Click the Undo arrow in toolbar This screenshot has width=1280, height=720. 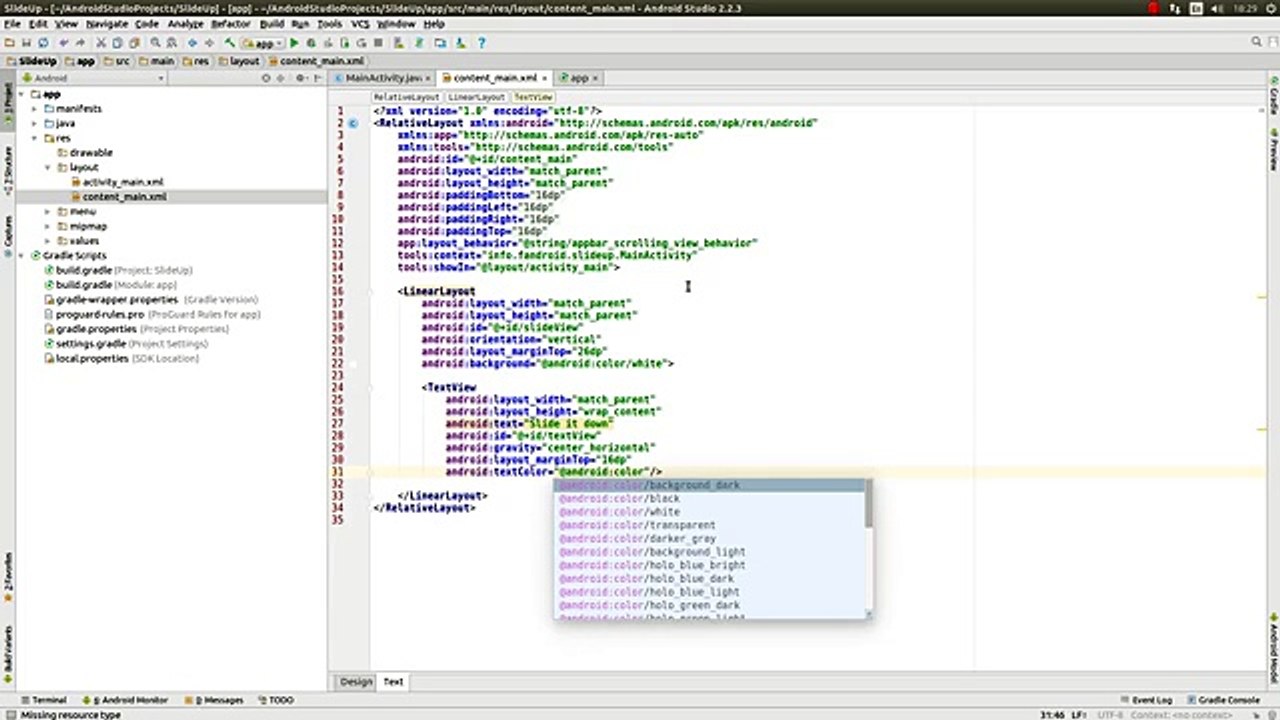pos(62,43)
